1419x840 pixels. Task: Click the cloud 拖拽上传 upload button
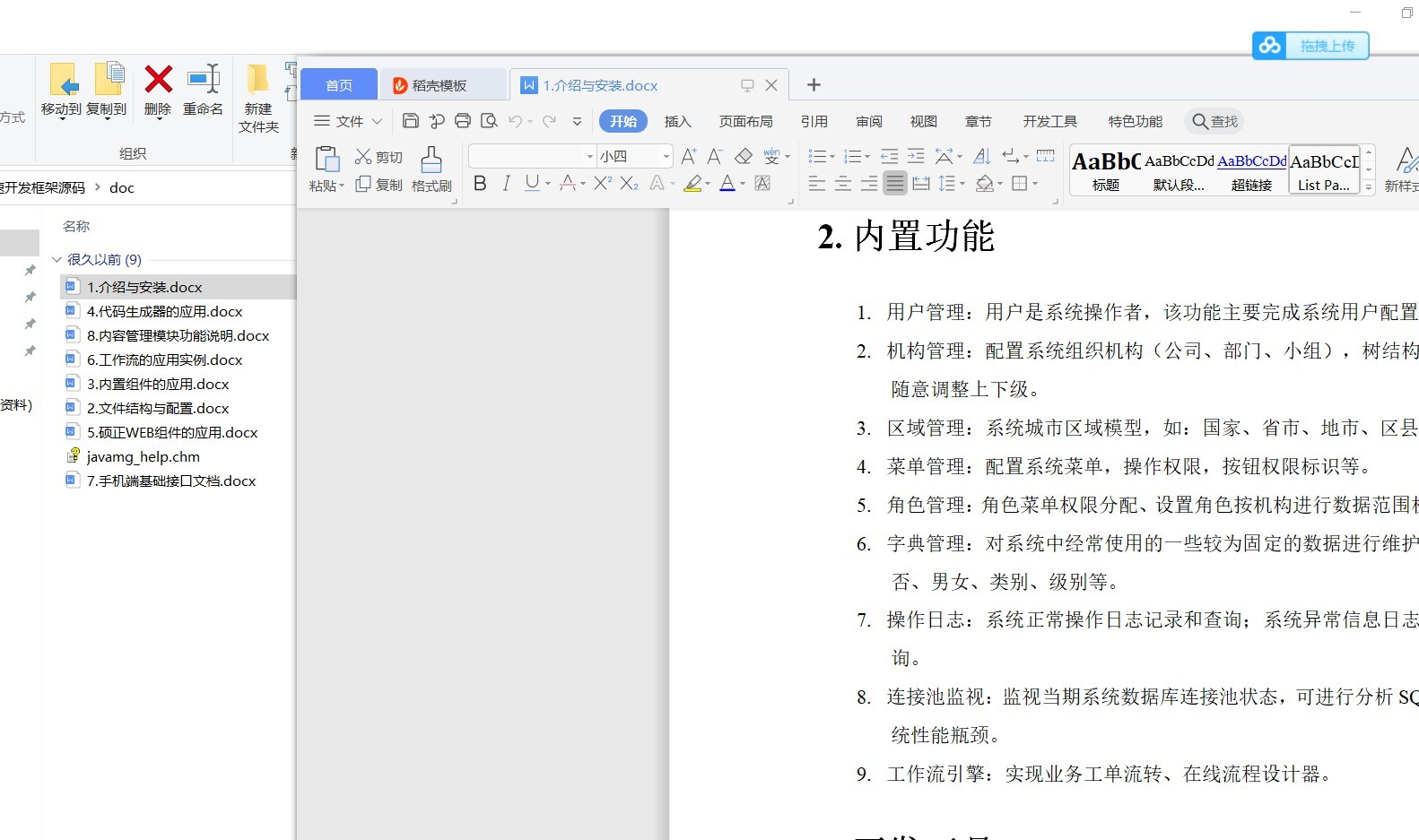click(1310, 46)
